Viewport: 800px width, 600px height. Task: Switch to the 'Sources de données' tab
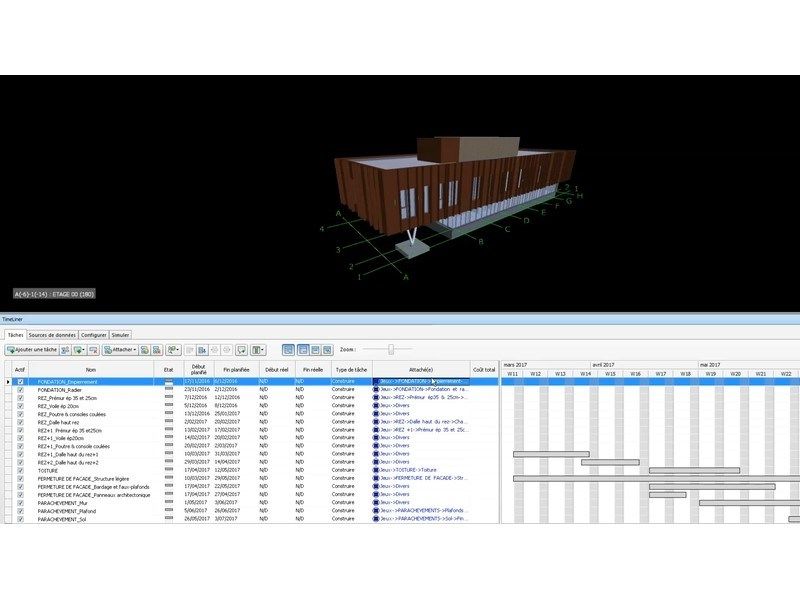point(52,335)
